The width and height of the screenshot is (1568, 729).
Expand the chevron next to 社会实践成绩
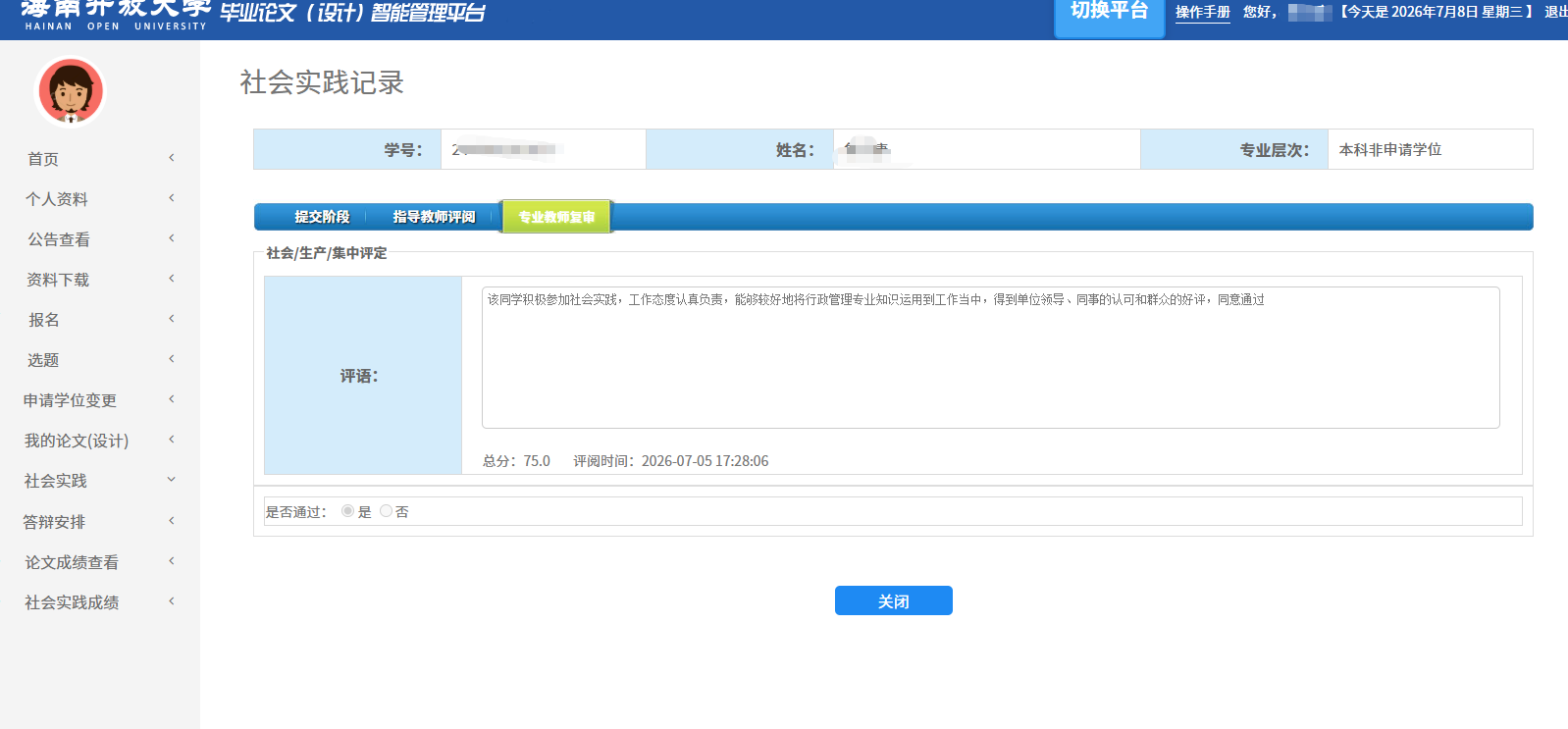point(172,601)
